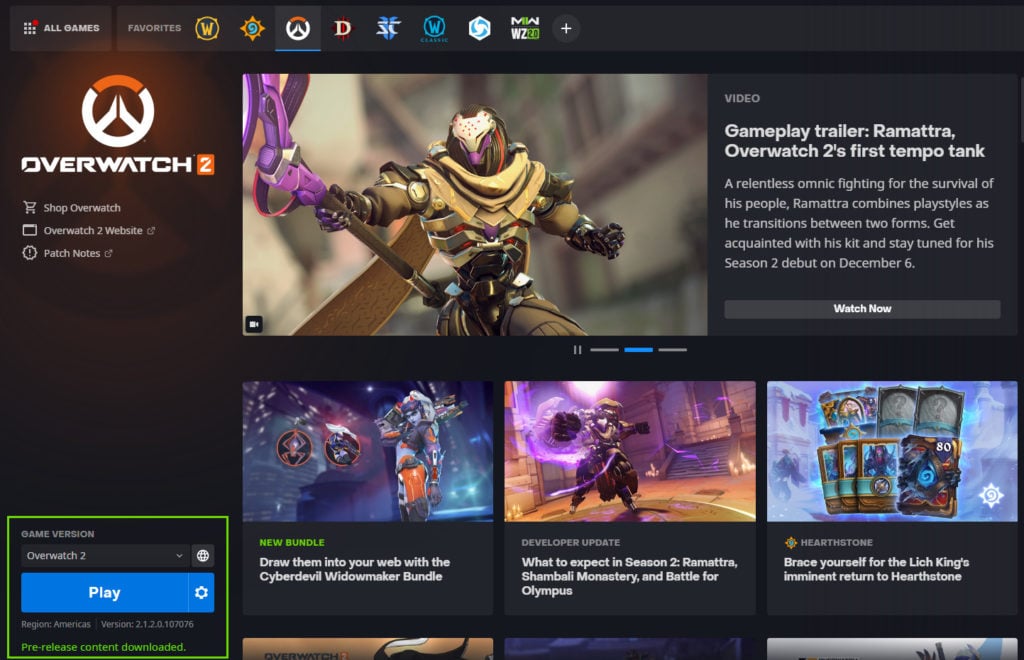Expand the Game Version dropdown
This screenshot has width=1024, height=660.
pyautogui.click(x=105, y=556)
